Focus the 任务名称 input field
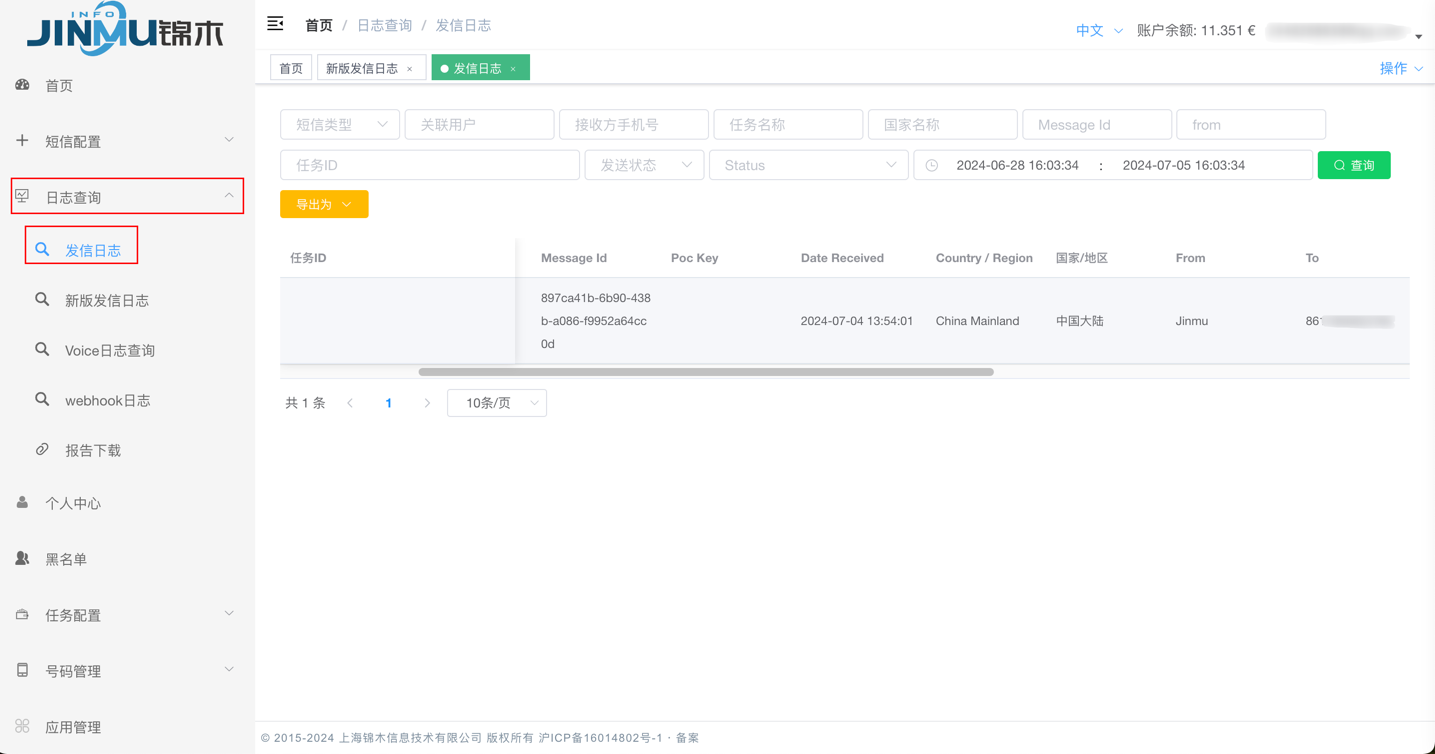This screenshot has width=1435, height=754. (x=788, y=124)
